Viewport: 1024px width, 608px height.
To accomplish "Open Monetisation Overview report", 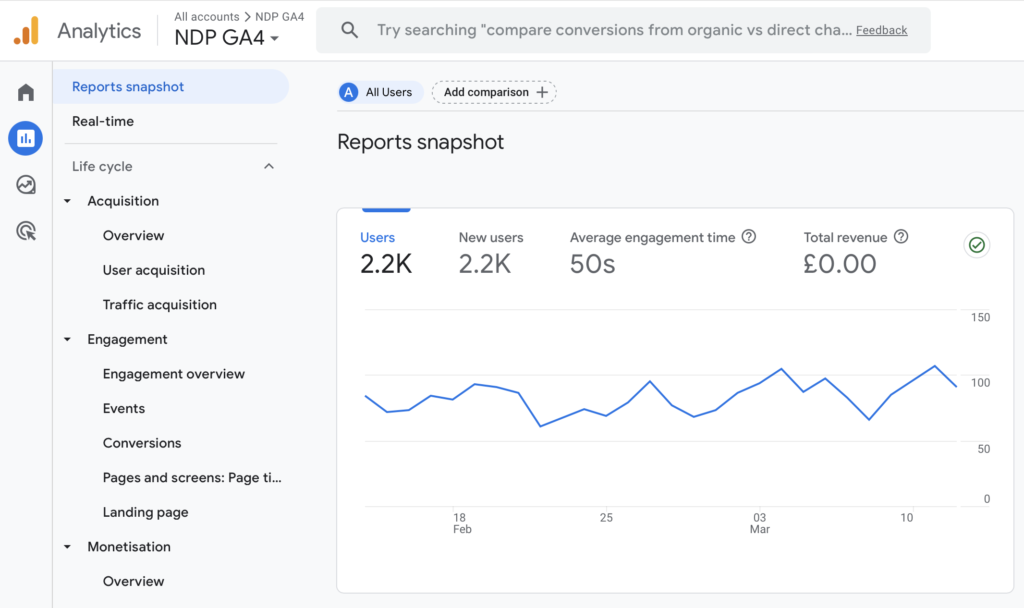I will tap(133, 581).
